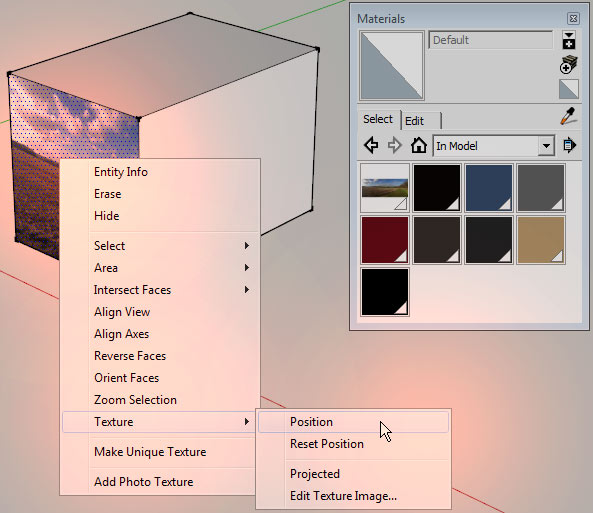
Task: Go to the materials home icon
Action: point(419,145)
